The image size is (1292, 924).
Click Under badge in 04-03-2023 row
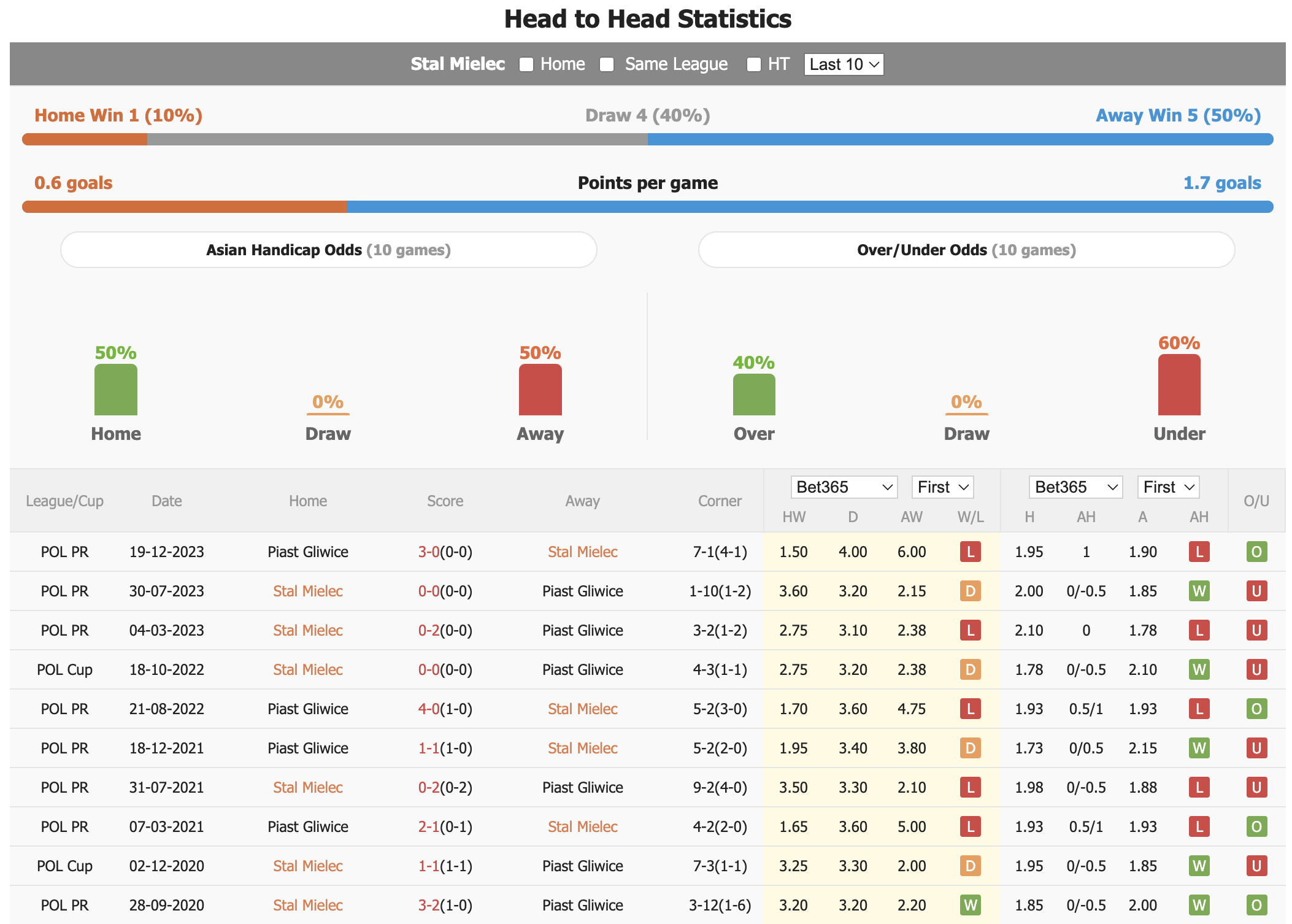pos(1256,630)
